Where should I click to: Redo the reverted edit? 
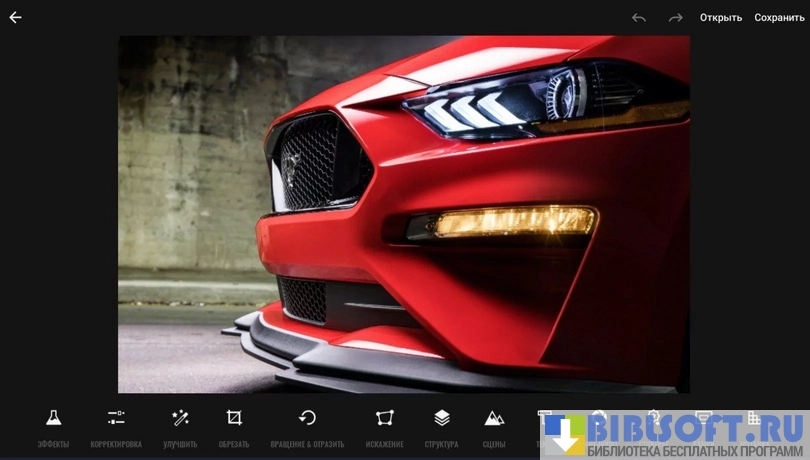pyautogui.click(x=675, y=17)
